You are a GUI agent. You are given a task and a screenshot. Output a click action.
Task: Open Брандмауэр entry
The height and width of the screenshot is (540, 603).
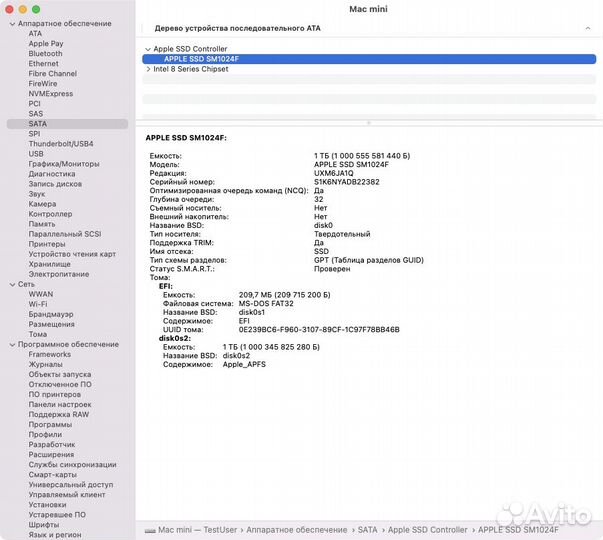click(x=51, y=314)
